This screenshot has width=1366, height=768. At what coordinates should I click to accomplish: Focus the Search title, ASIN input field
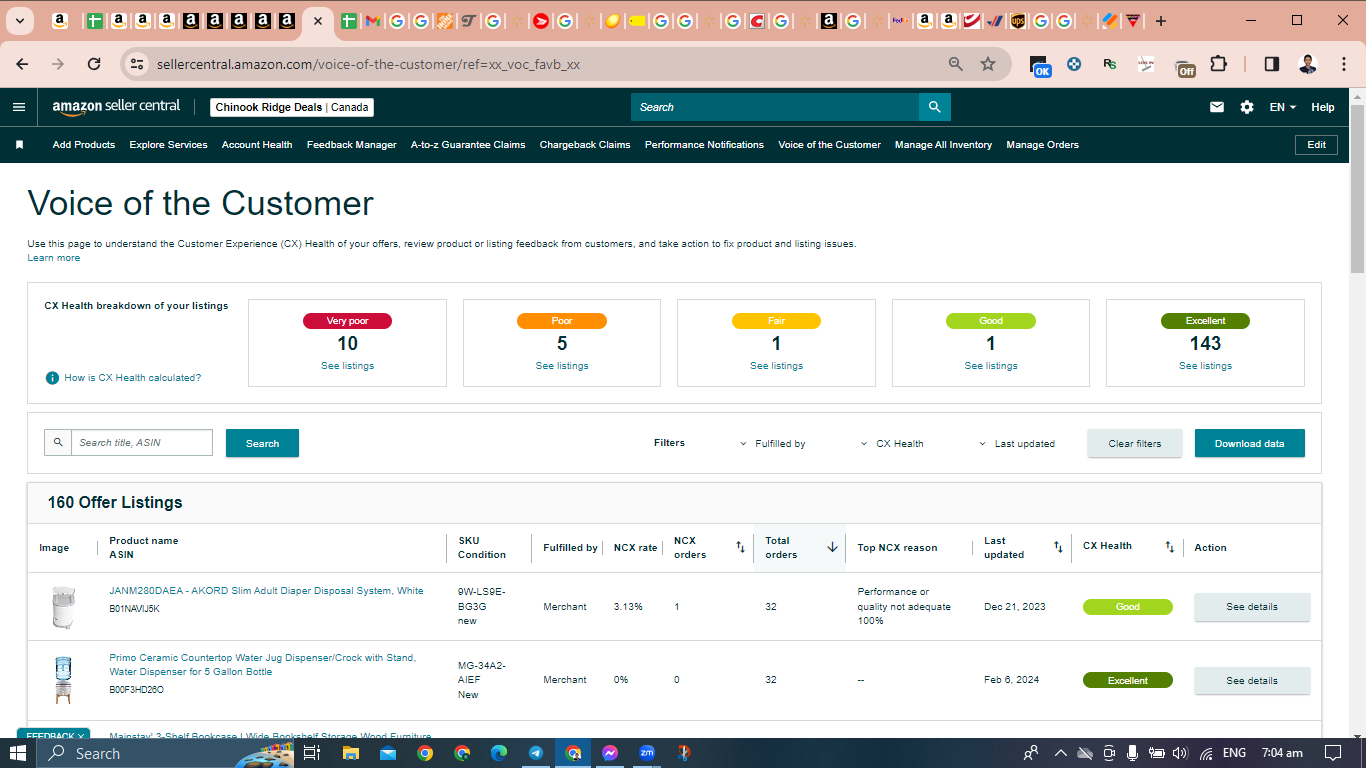(141, 443)
